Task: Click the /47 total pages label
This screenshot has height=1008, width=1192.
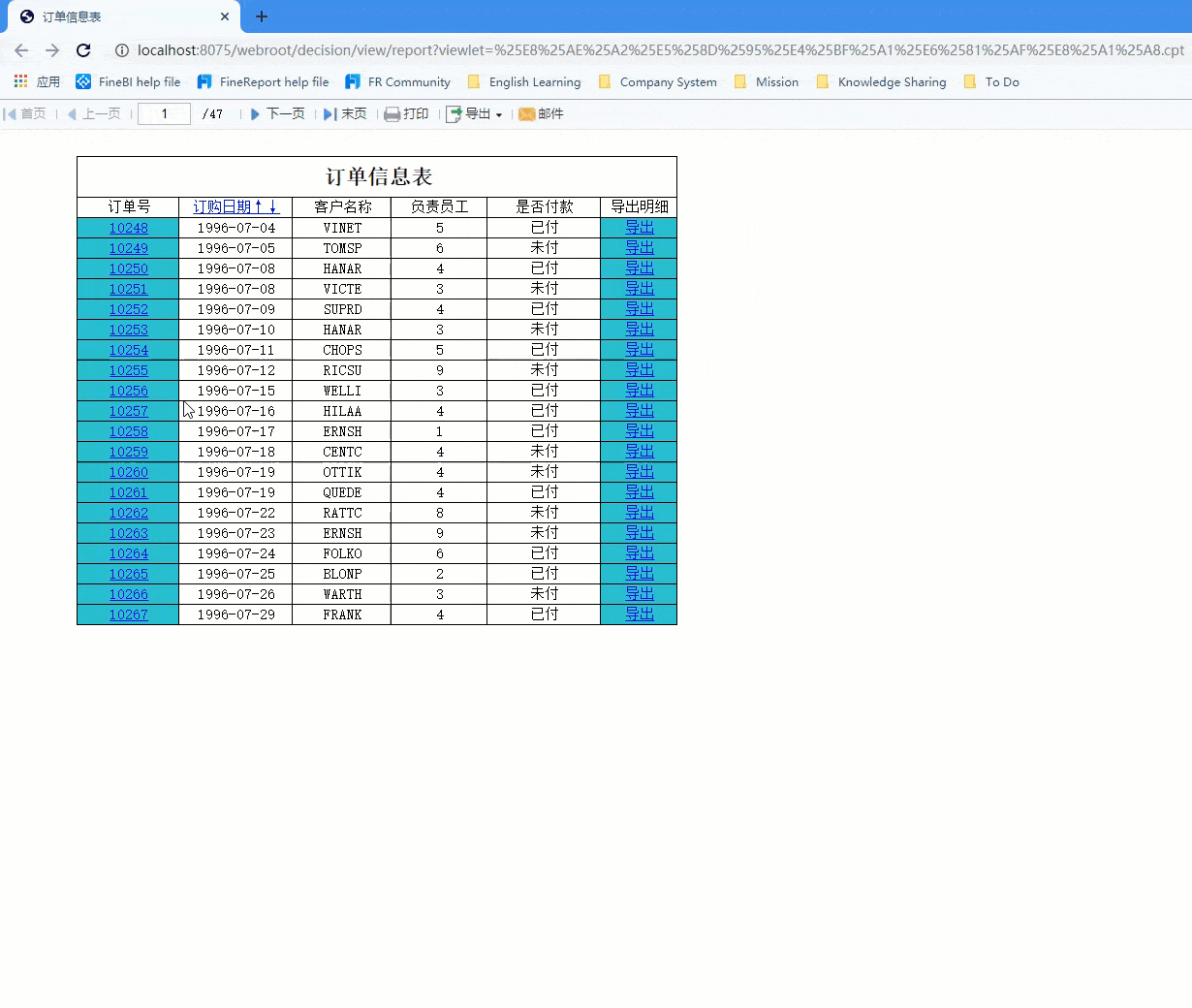Action: click(212, 113)
